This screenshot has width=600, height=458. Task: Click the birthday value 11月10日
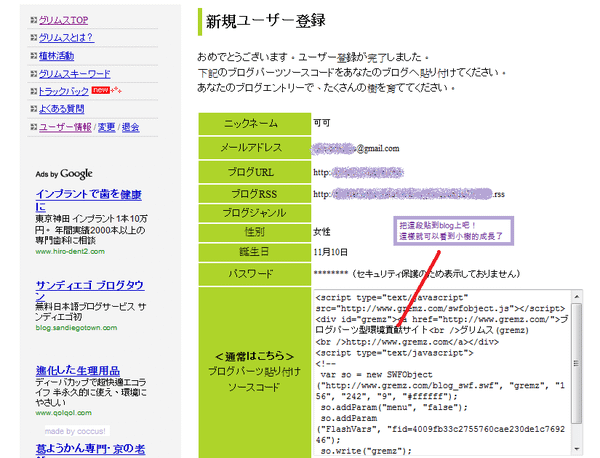click(x=331, y=252)
